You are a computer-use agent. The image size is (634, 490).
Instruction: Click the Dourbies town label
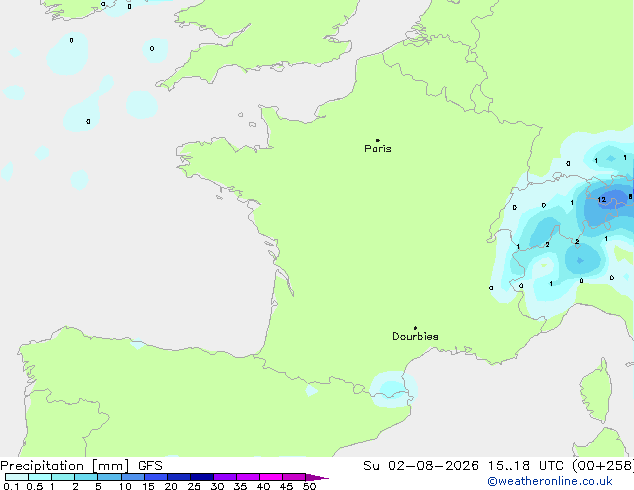point(415,336)
